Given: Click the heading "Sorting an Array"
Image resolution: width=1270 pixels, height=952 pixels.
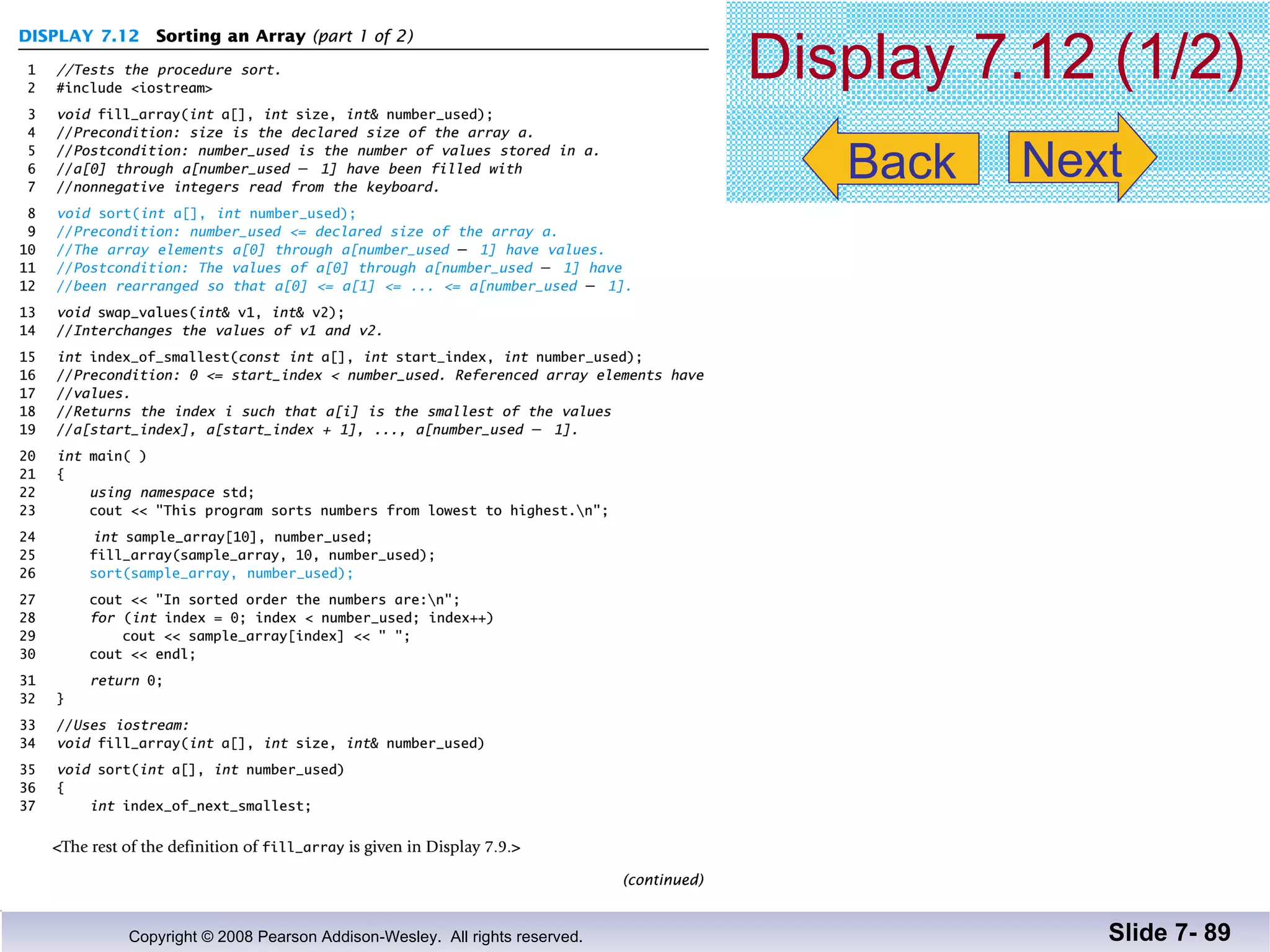Looking at the screenshot, I should click(x=231, y=36).
